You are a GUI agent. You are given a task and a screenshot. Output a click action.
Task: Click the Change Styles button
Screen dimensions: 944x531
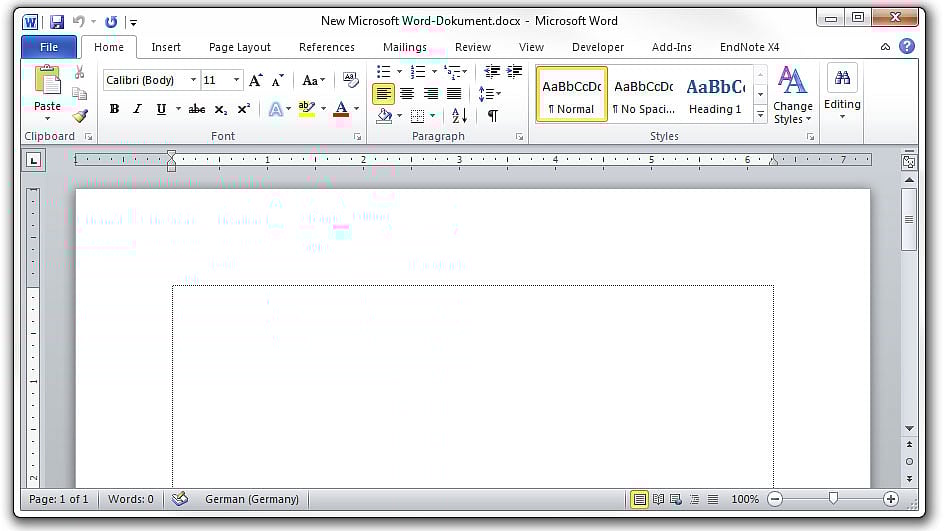[793, 96]
